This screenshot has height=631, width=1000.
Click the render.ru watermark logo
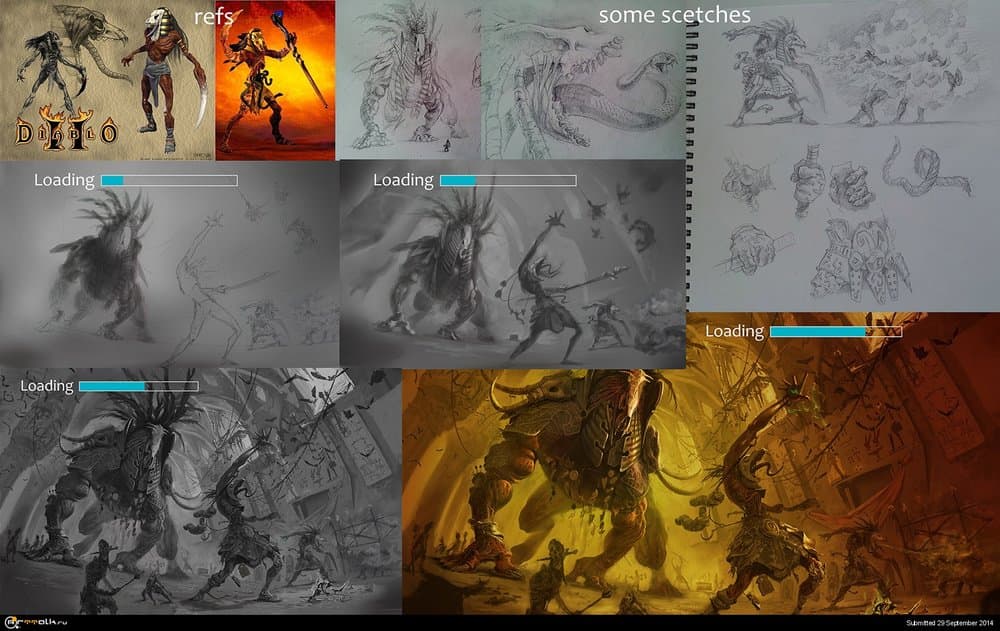click(x=38, y=623)
